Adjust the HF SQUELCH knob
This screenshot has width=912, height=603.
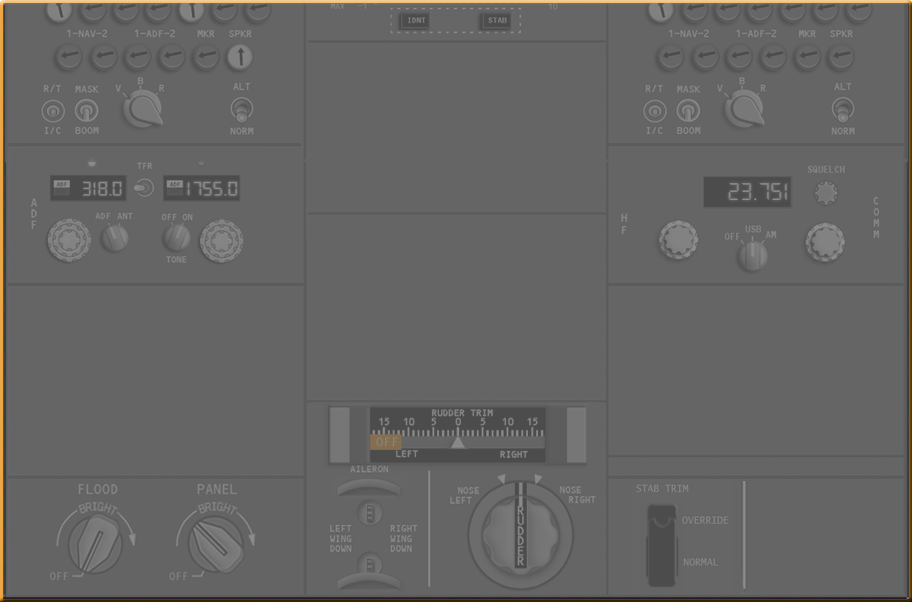[x=825, y=193]
